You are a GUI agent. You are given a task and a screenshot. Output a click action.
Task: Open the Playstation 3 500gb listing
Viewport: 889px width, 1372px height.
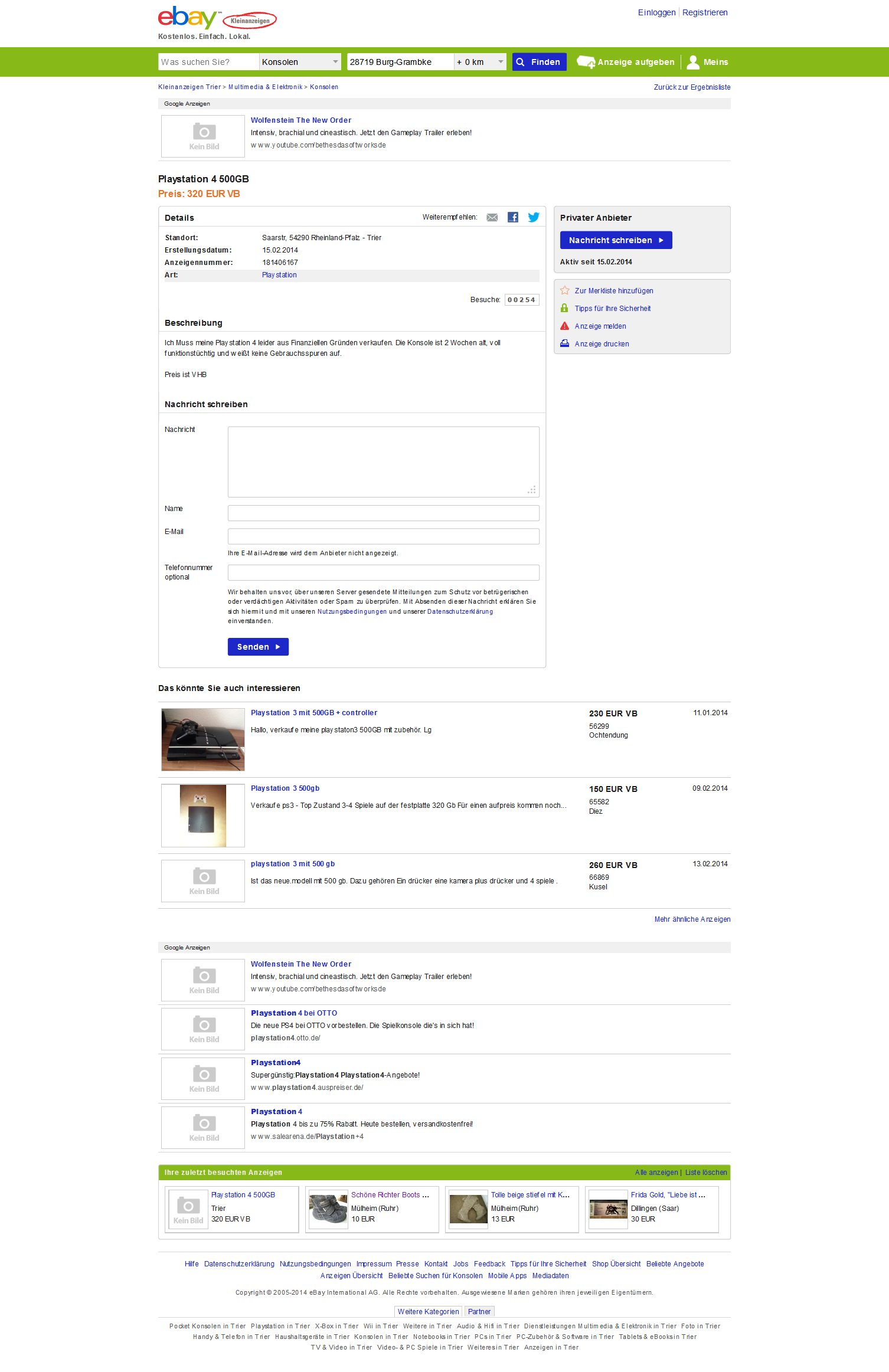(x=285, y=788)
